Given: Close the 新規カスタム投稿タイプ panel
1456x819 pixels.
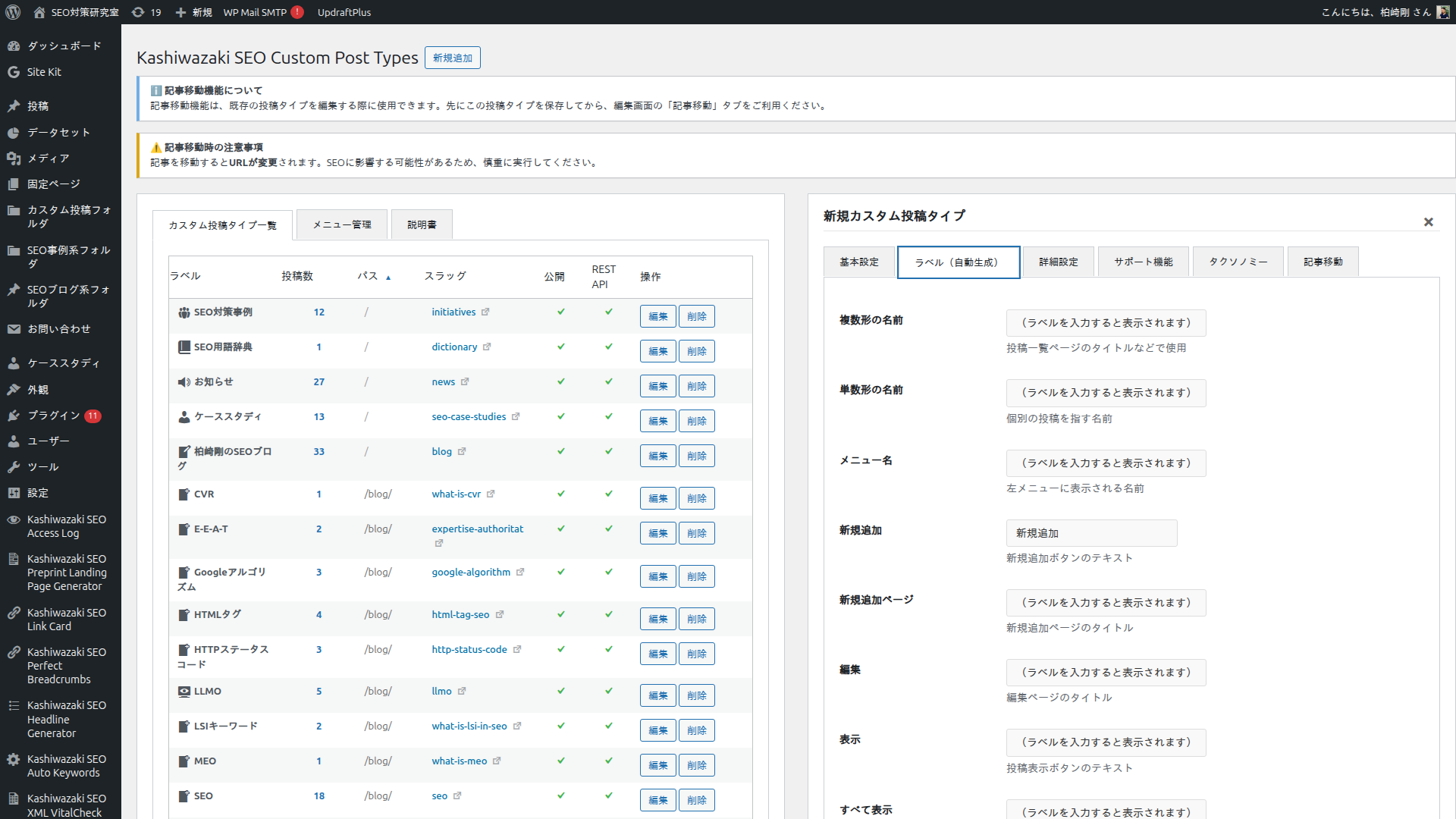Looking at the screenshot, I should 1428,222.
